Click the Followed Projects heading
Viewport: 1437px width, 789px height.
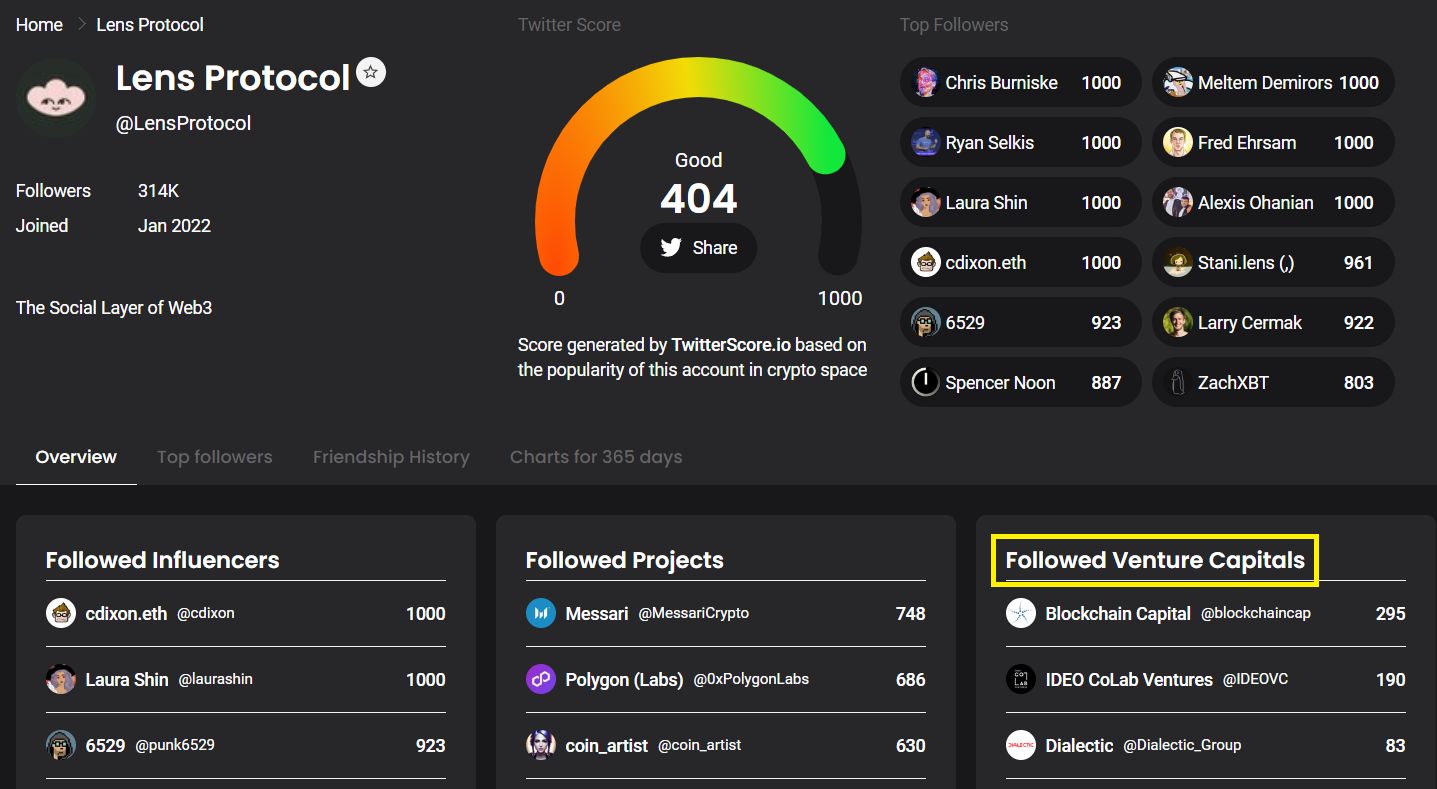[x=625, y=560]
